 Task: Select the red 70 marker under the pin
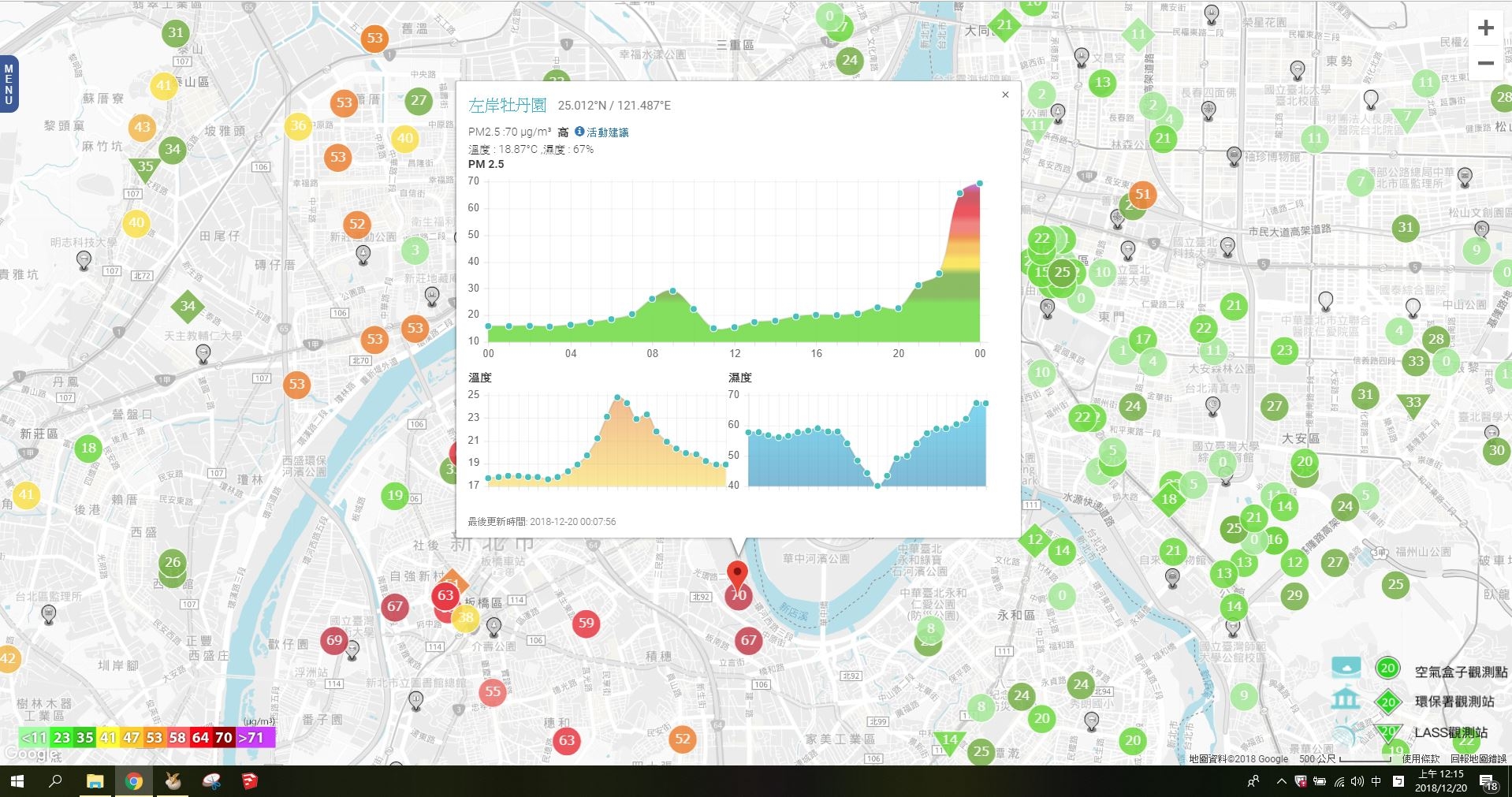click(738, 596)
